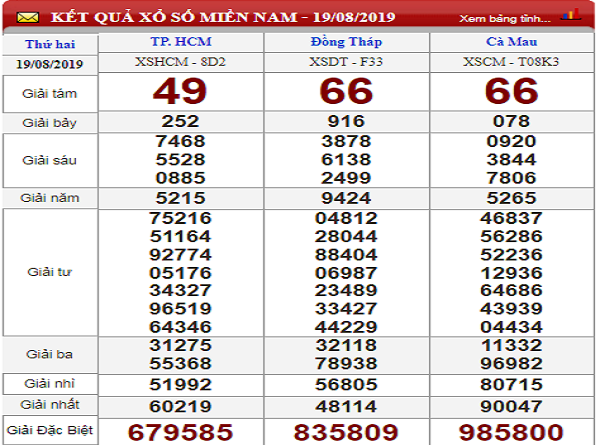
Task: Select the 19/08/2019 date cell
Action: click(50, 63)
